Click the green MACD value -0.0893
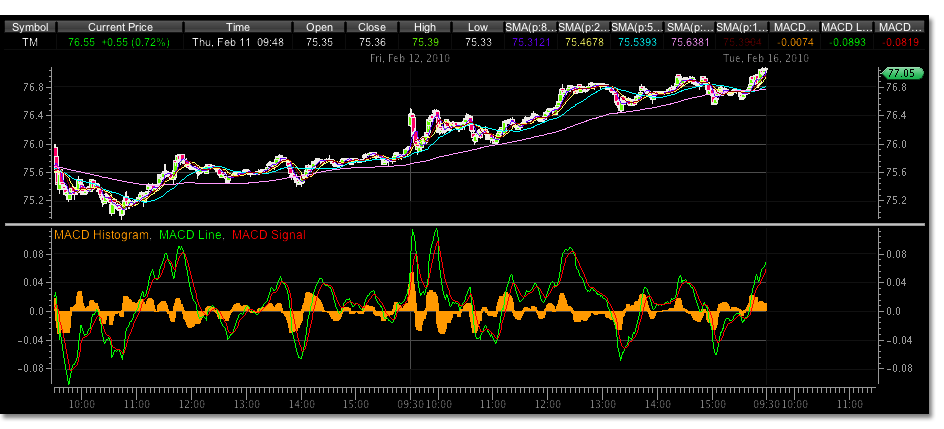This screenshot has height=429, width=944. pos(848,44)
